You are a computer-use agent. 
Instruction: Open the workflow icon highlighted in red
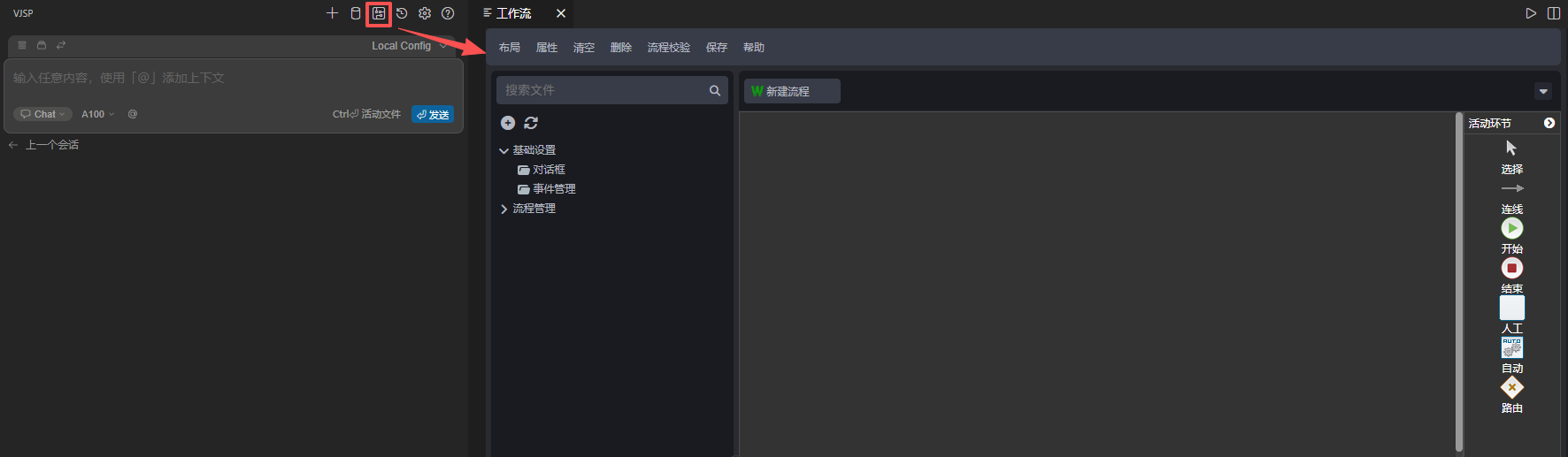coord(379,13)
